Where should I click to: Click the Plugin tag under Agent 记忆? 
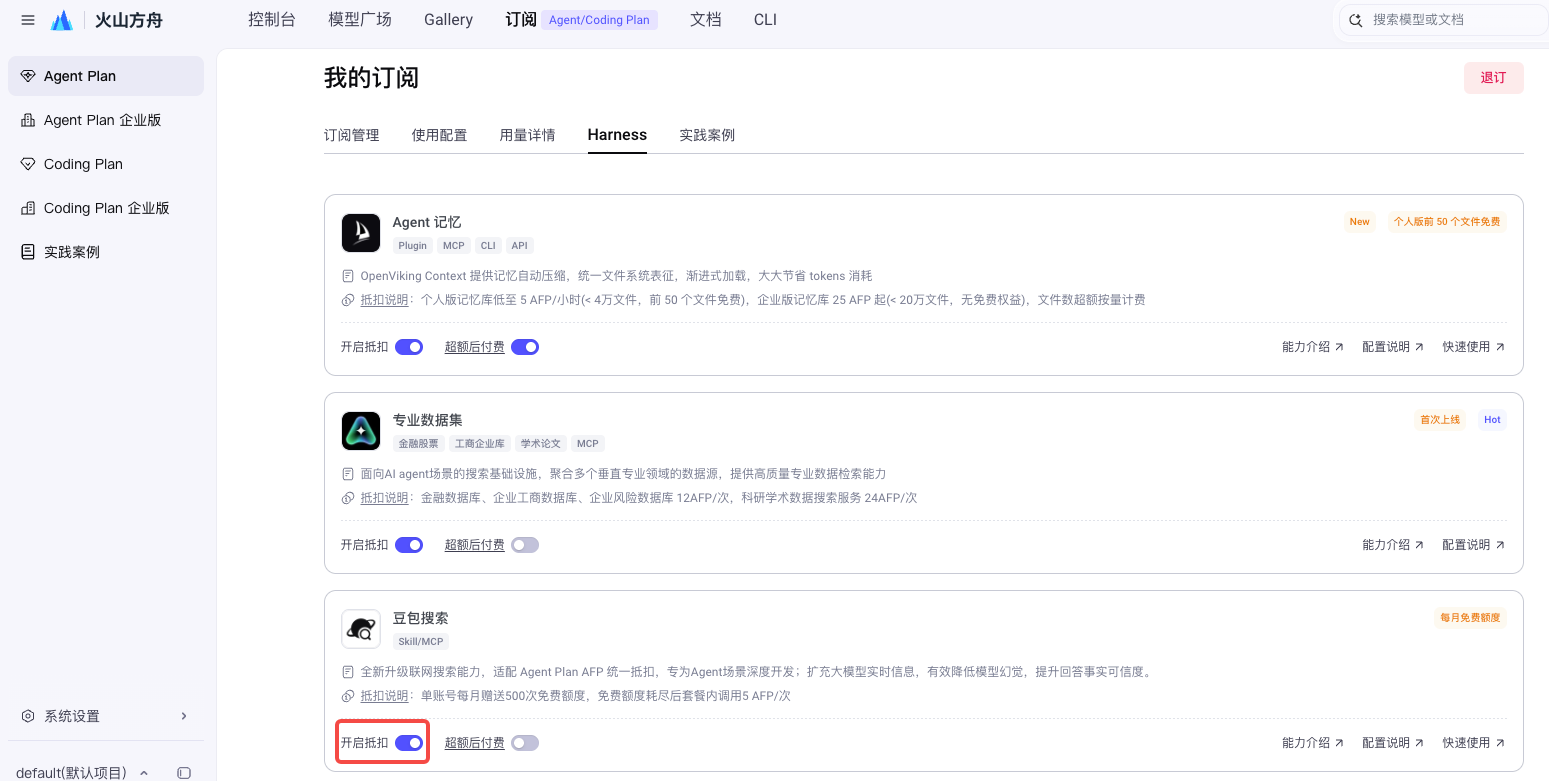pyautogui.click(x=413, y=246)
